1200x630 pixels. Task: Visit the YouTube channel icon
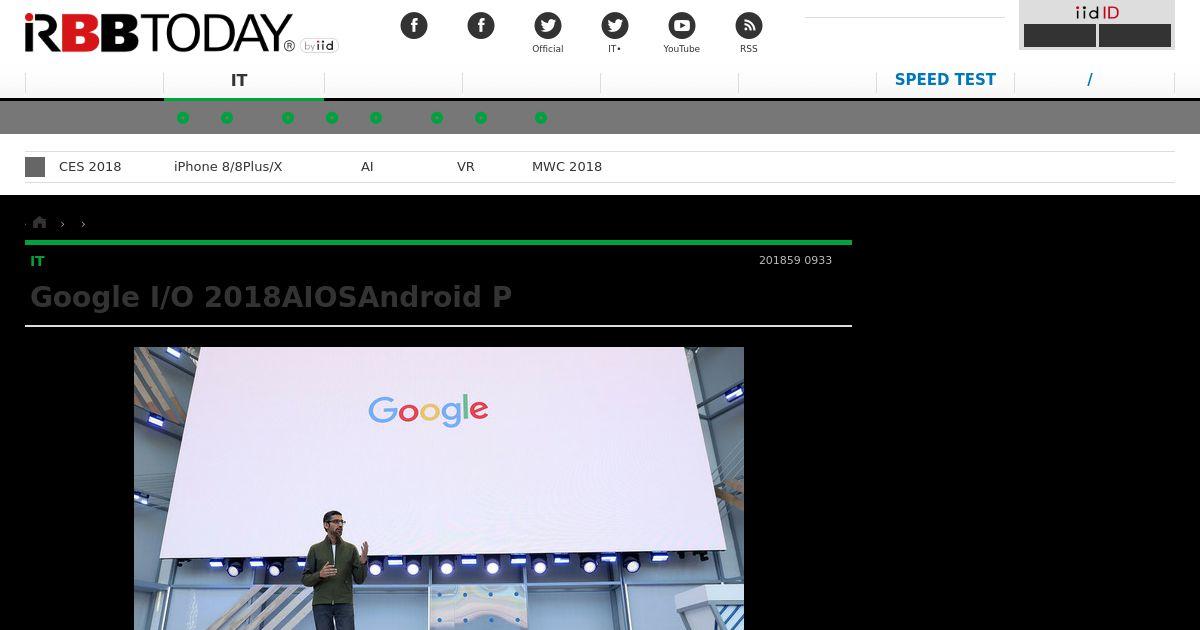point(682,26)
